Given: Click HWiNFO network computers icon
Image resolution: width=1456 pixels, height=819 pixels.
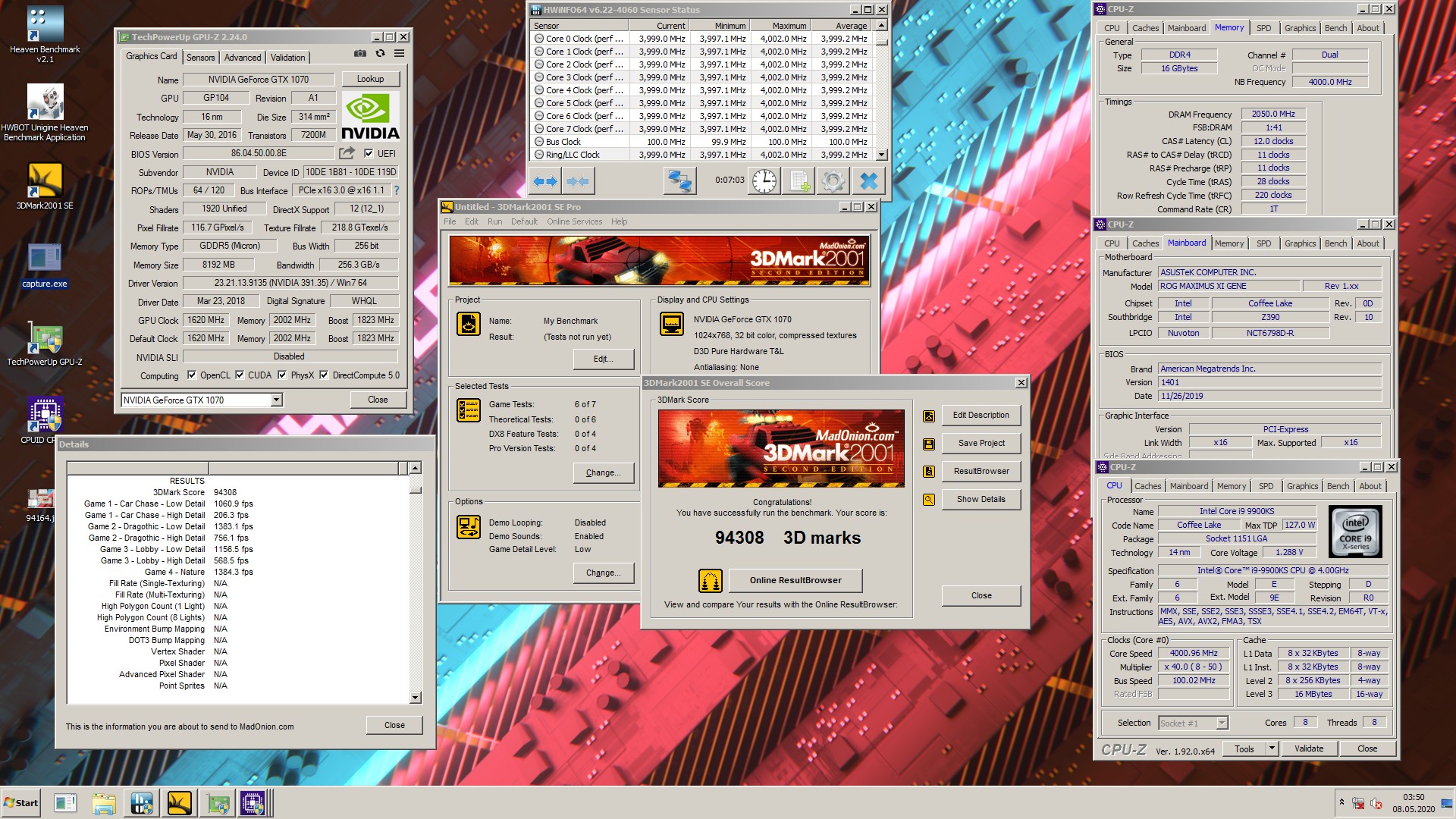Looking at the screenshot, I should pyautogui.click(x=679, y=181).
